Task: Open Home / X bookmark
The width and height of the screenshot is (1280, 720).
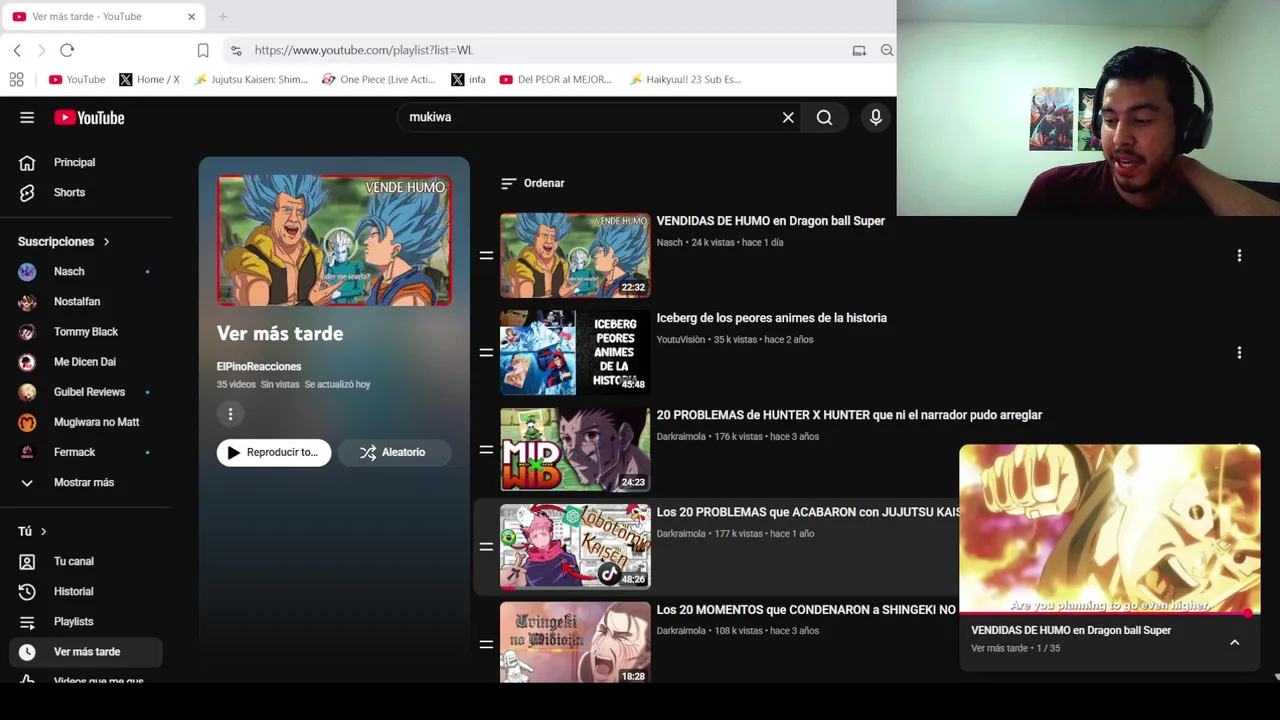Action: click(149, 79)
